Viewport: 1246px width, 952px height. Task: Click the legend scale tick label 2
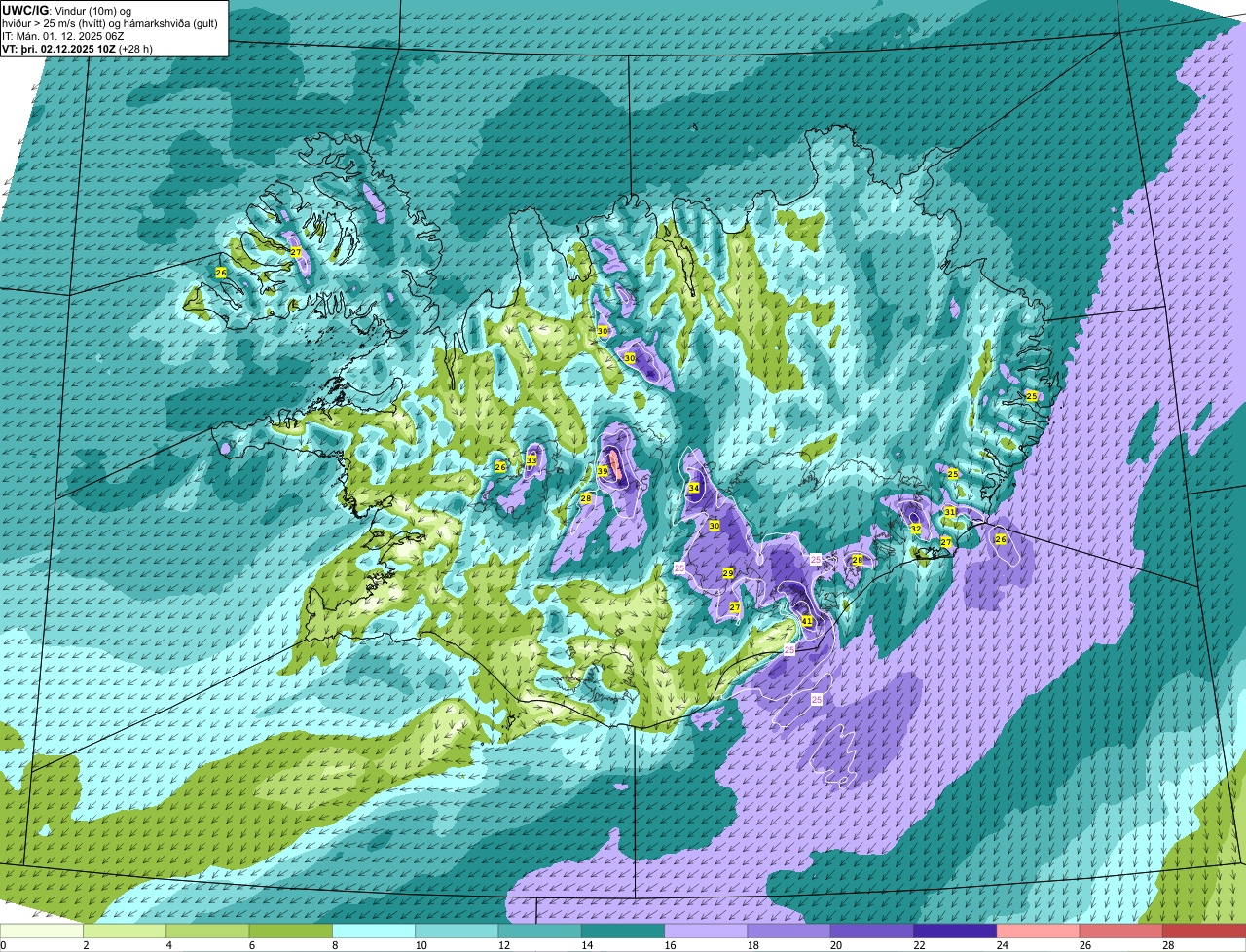pyautogui.click(x=86, y=945)
